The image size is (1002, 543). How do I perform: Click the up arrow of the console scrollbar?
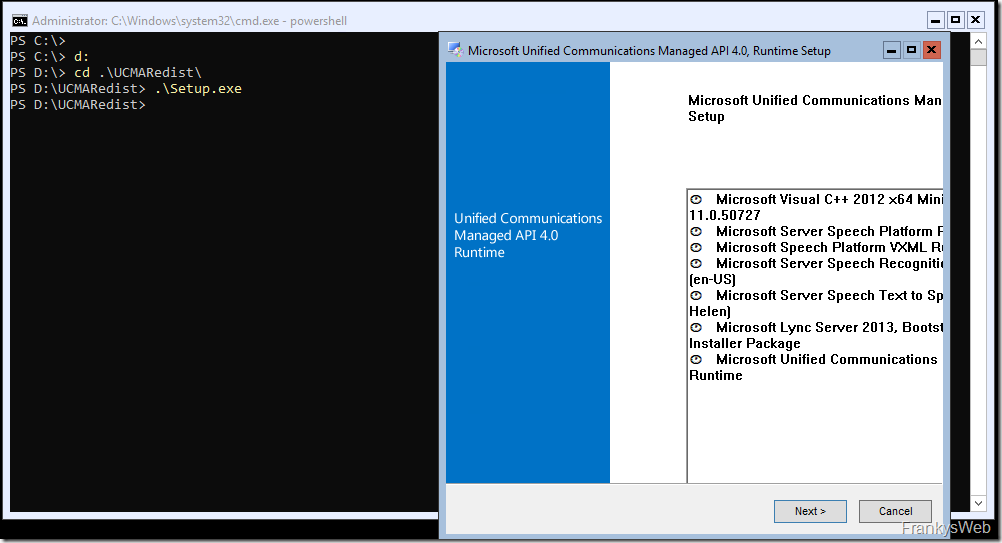pos(981,40)
